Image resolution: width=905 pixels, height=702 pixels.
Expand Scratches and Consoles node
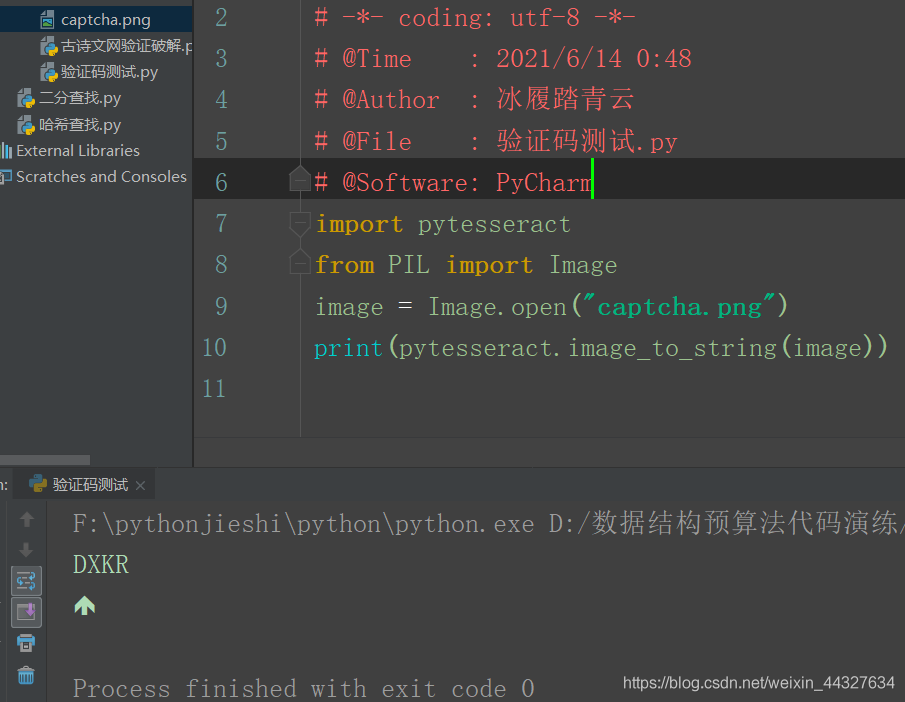(101, 177)
